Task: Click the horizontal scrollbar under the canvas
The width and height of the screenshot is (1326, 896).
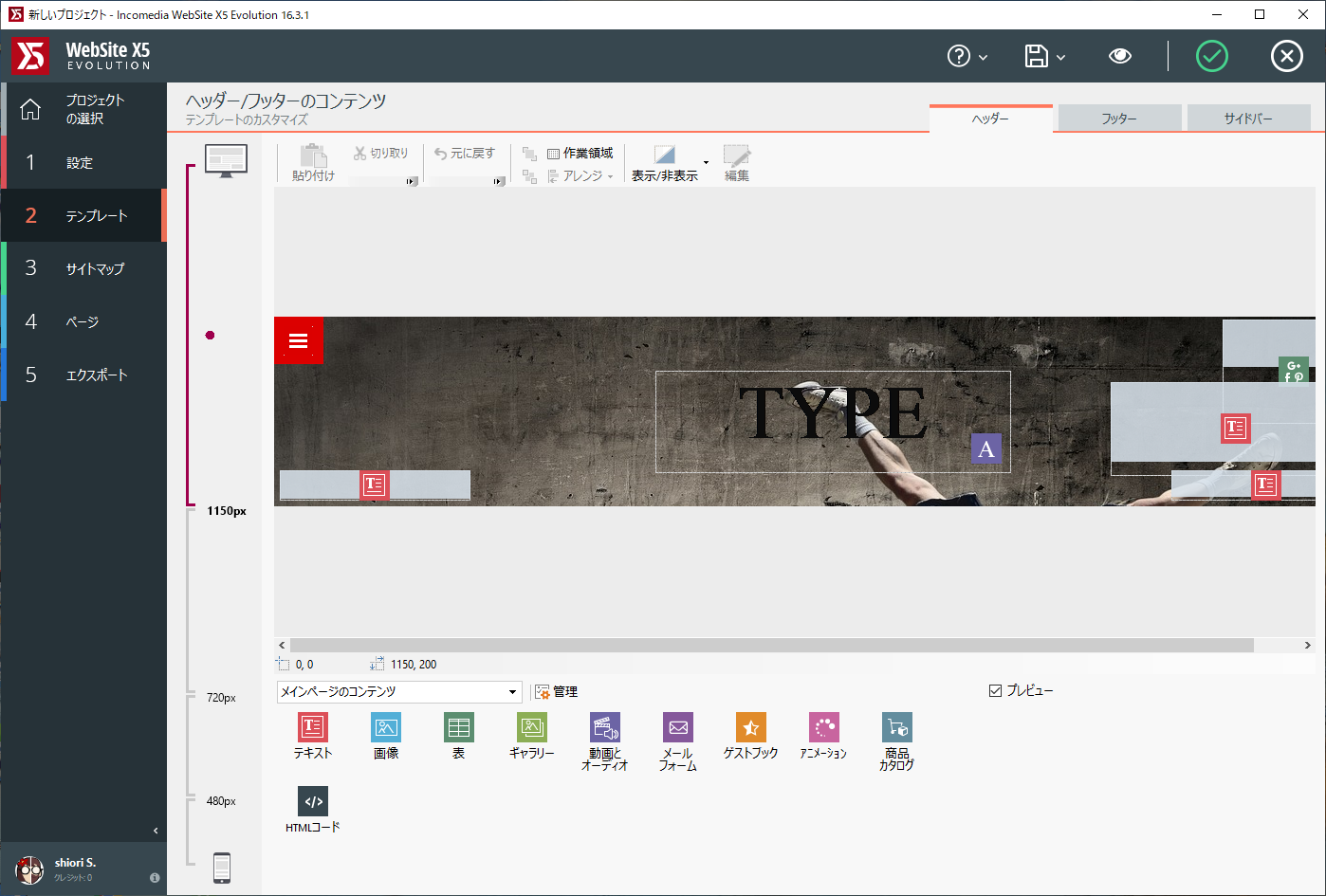Action: tap(771, 645)
